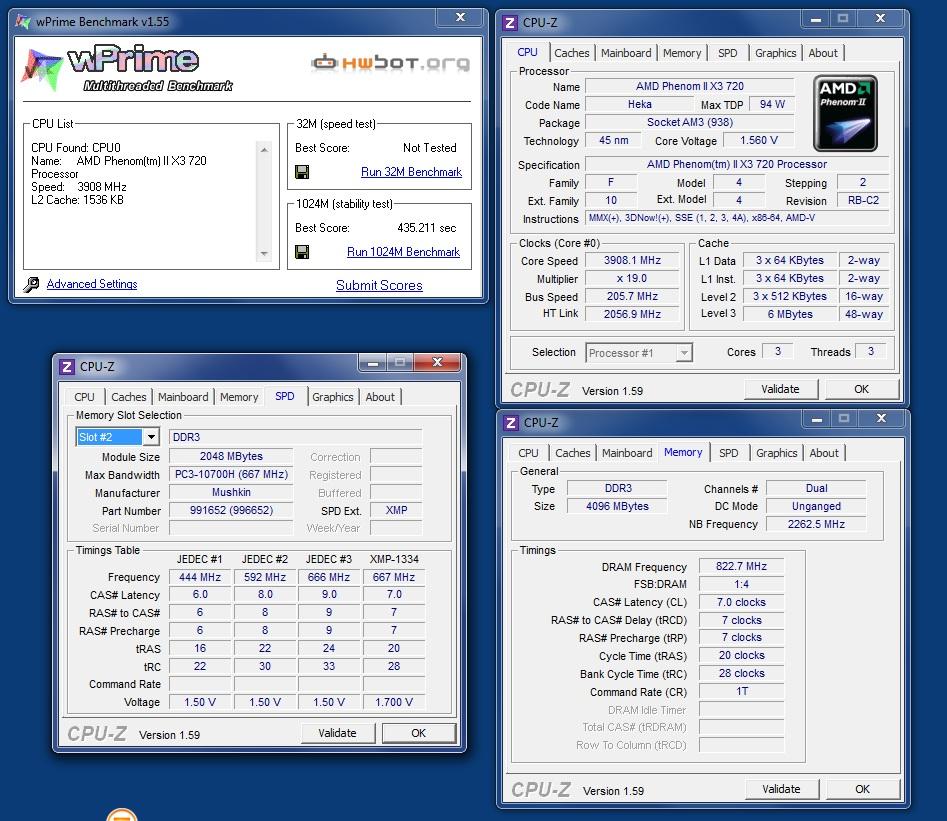Screen dimensions: 947x821
Task: Click OK in the CPU tab window
Action: point(861,390)
